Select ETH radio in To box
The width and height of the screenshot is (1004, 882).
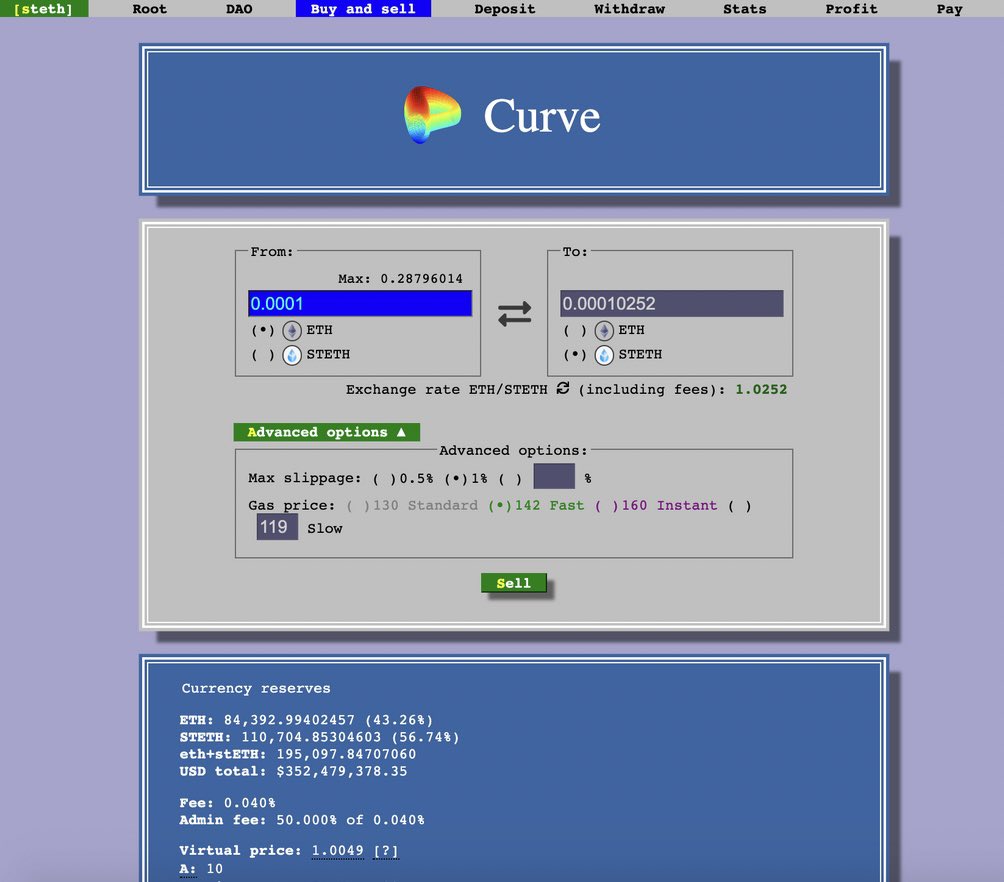(574, 331)
